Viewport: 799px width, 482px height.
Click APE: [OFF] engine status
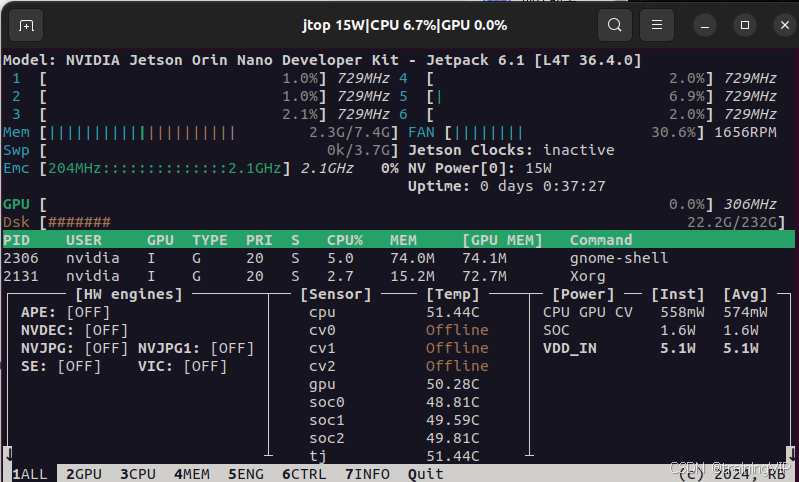pyautogui.click(x=65, y=312)
